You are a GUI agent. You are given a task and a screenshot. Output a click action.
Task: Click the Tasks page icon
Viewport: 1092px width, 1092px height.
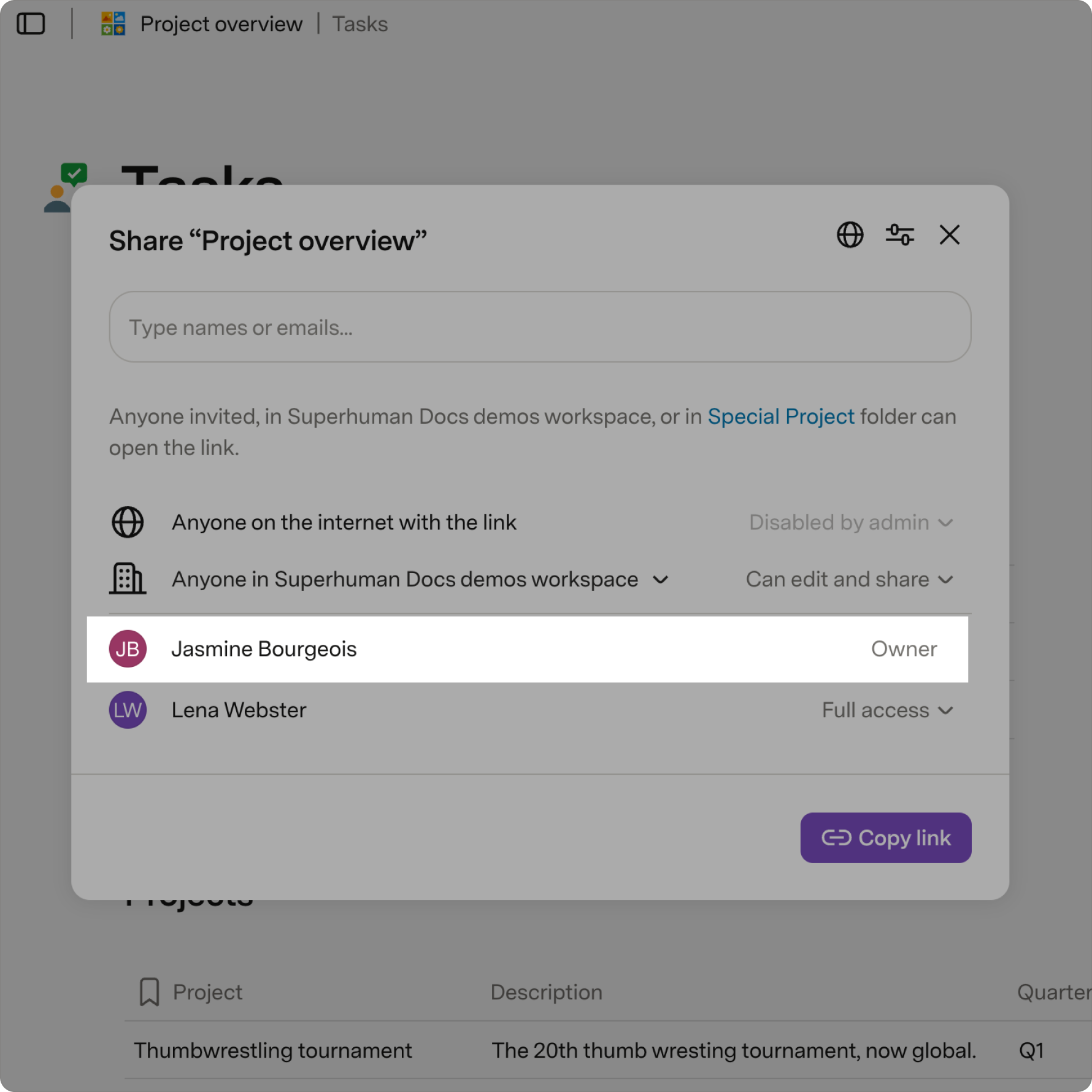coord(66,188)
